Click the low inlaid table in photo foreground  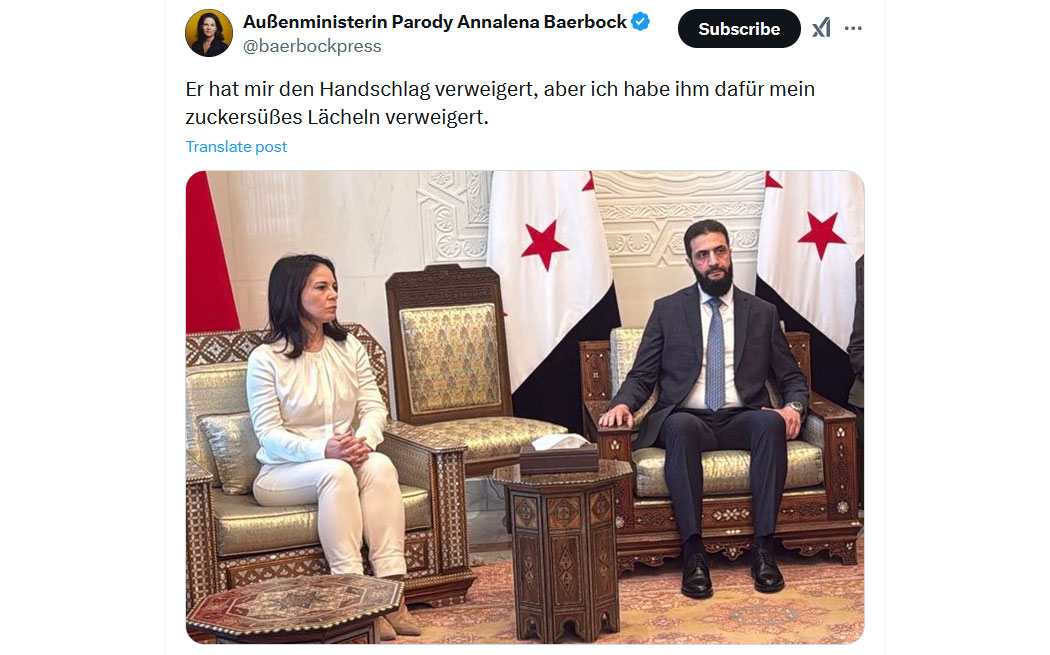[295, 608]
